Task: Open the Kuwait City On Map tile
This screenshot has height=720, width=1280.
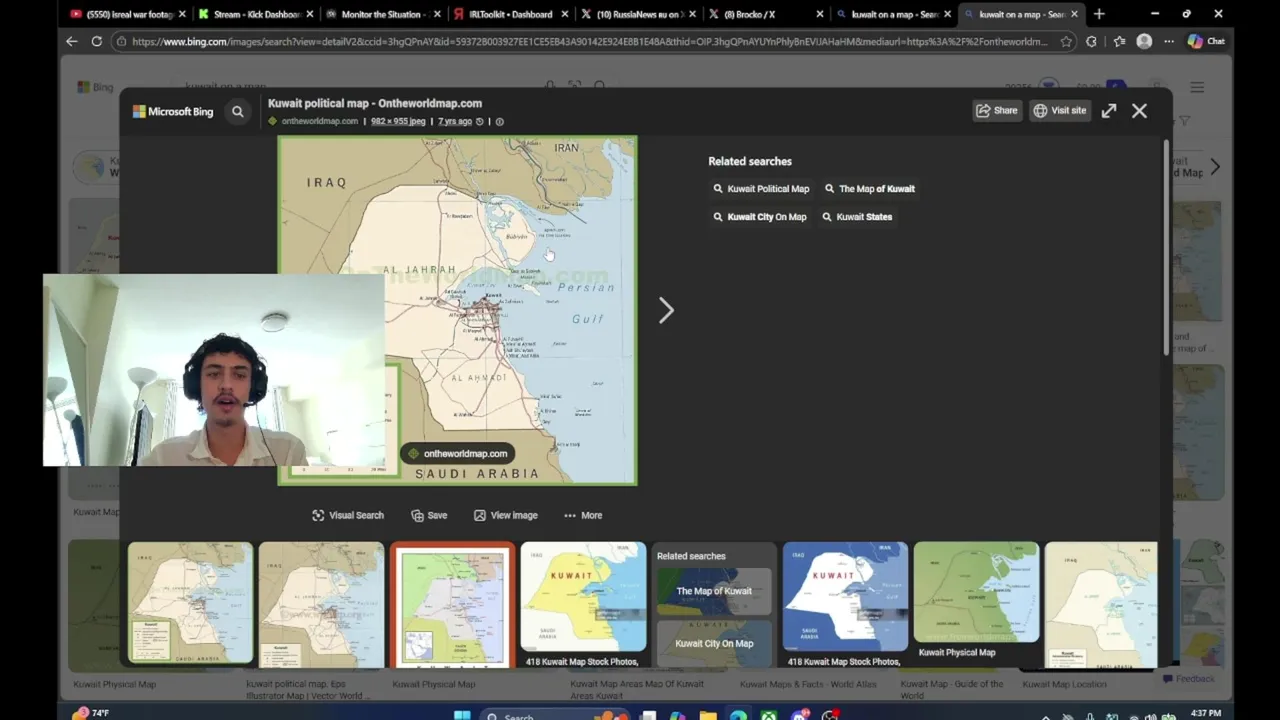Action: (714, 643)
